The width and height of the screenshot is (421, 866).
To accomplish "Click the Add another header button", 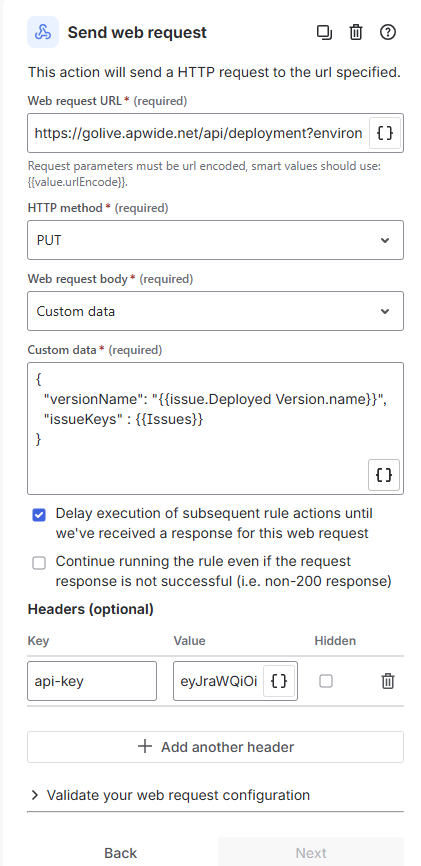I will (215, 747).
